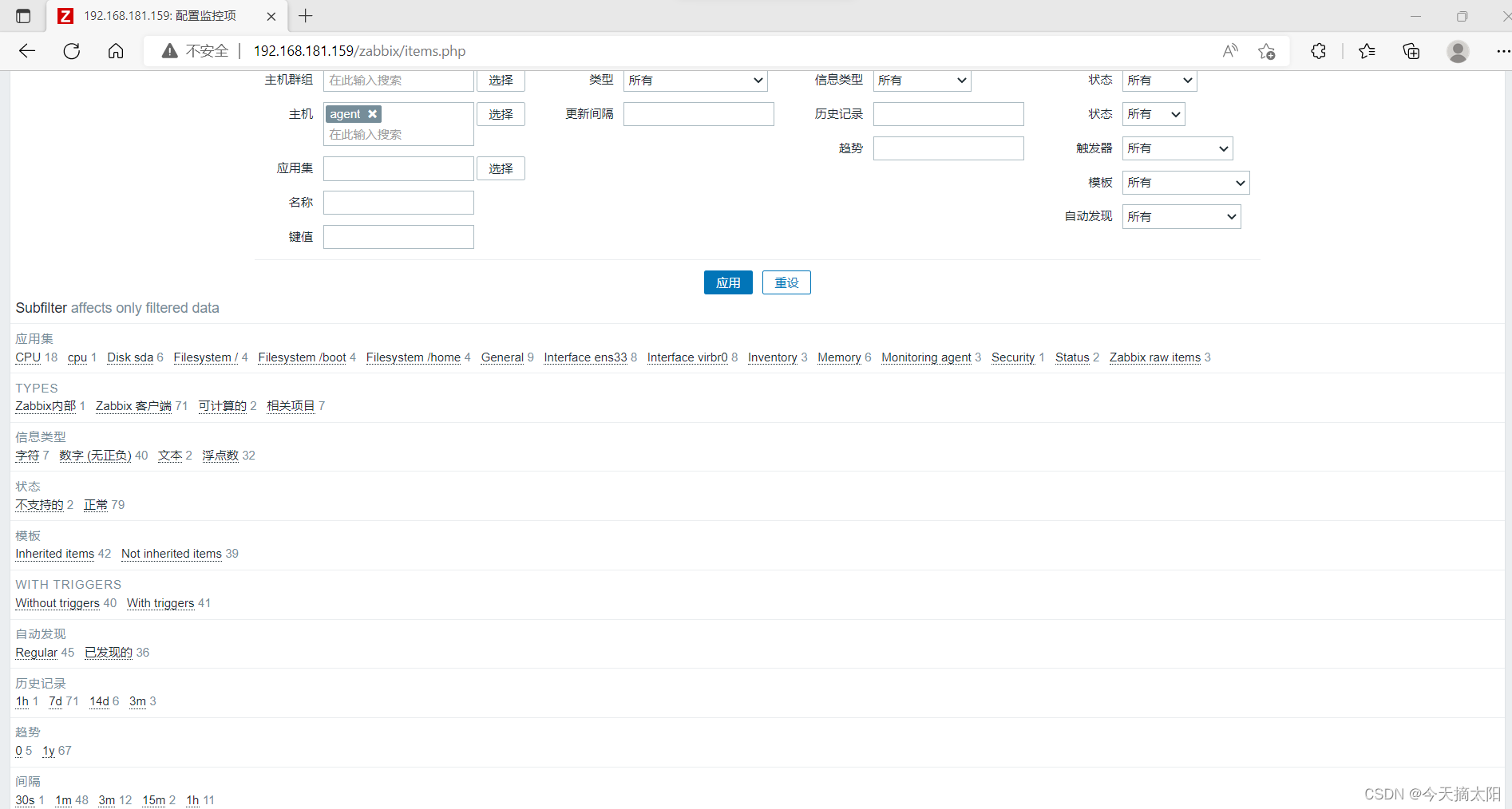1512x809 pixels.
Task: Filter by 已发现的 discovery
Action: (109, 653)
